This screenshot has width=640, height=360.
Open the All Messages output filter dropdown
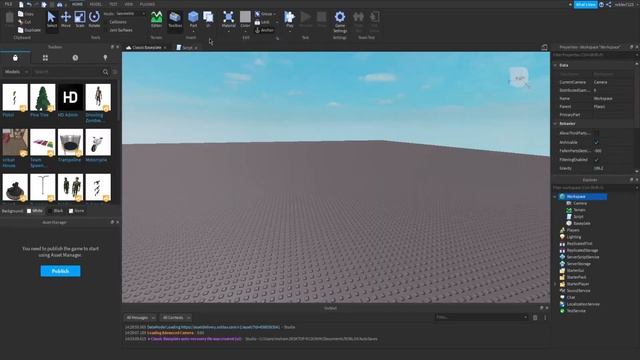[140, 318]
